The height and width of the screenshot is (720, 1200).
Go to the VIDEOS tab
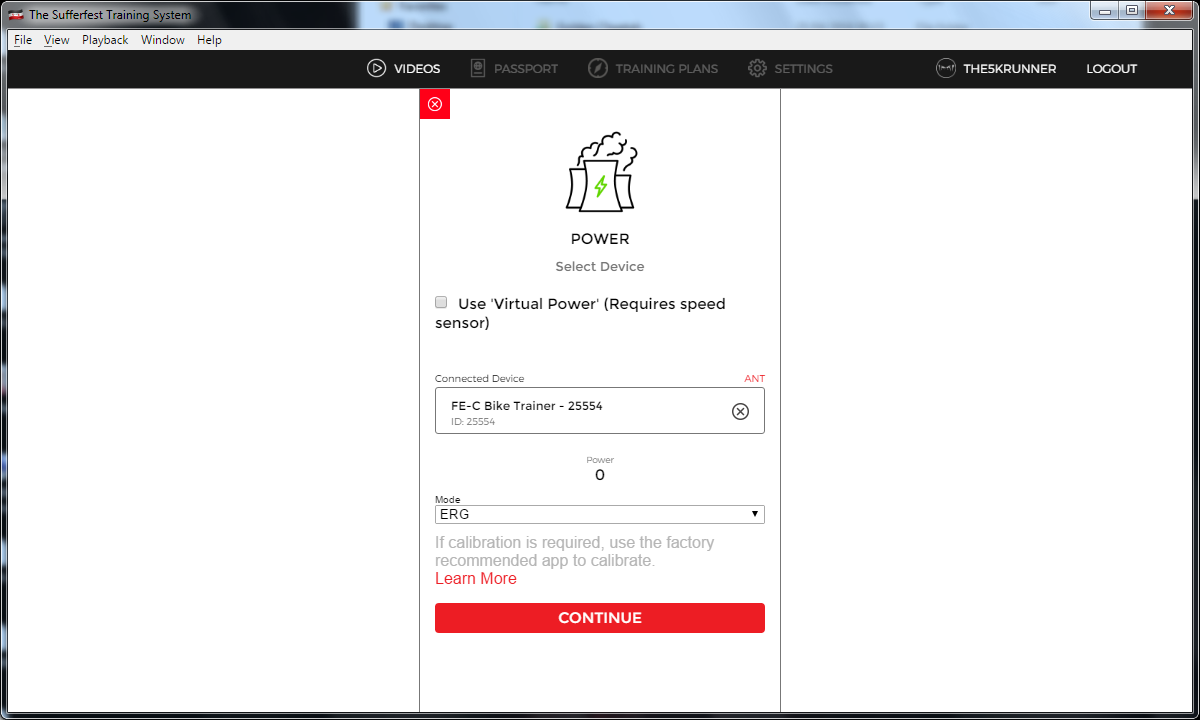point(417,69)
